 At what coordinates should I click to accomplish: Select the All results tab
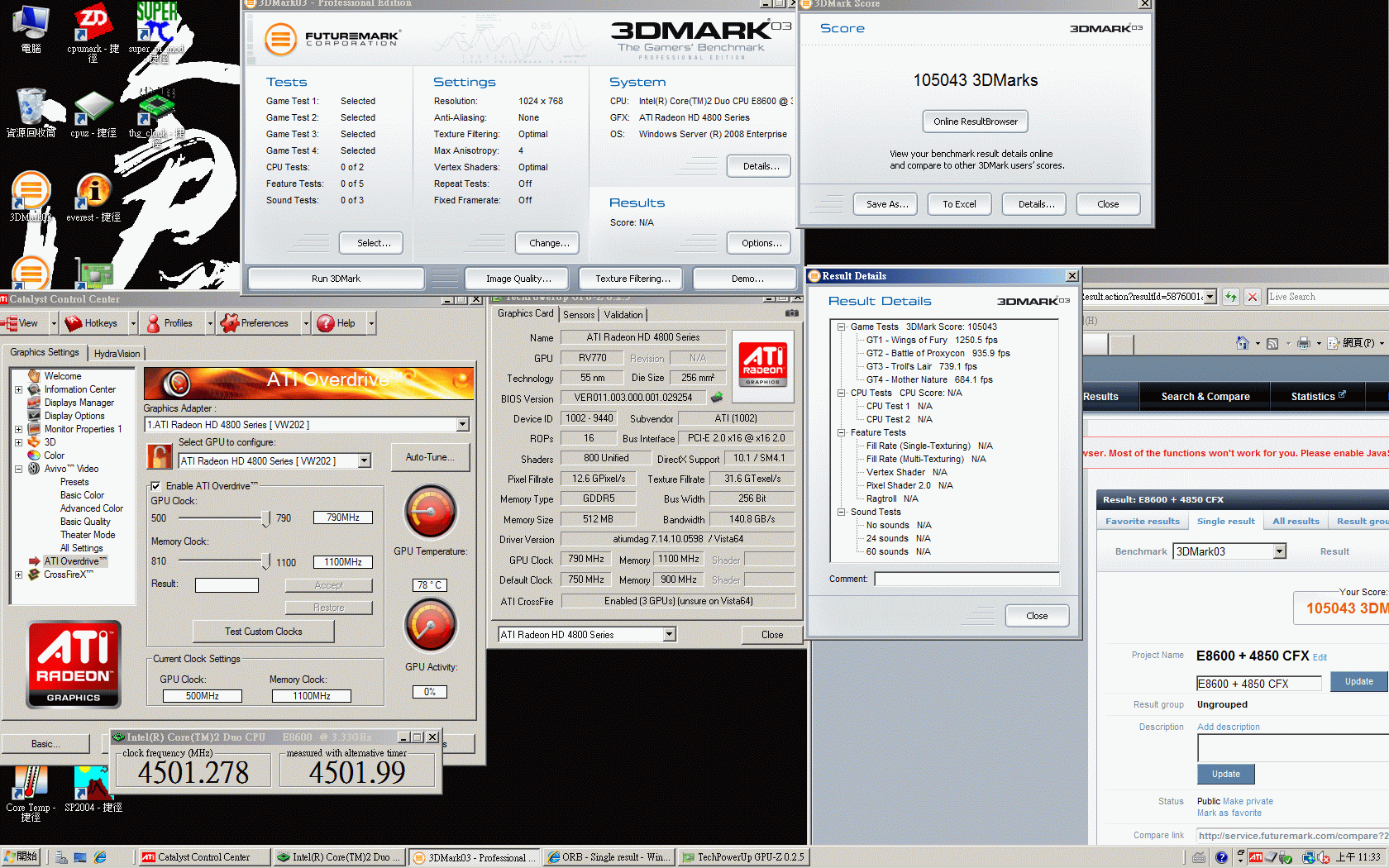click(1296, 521)
